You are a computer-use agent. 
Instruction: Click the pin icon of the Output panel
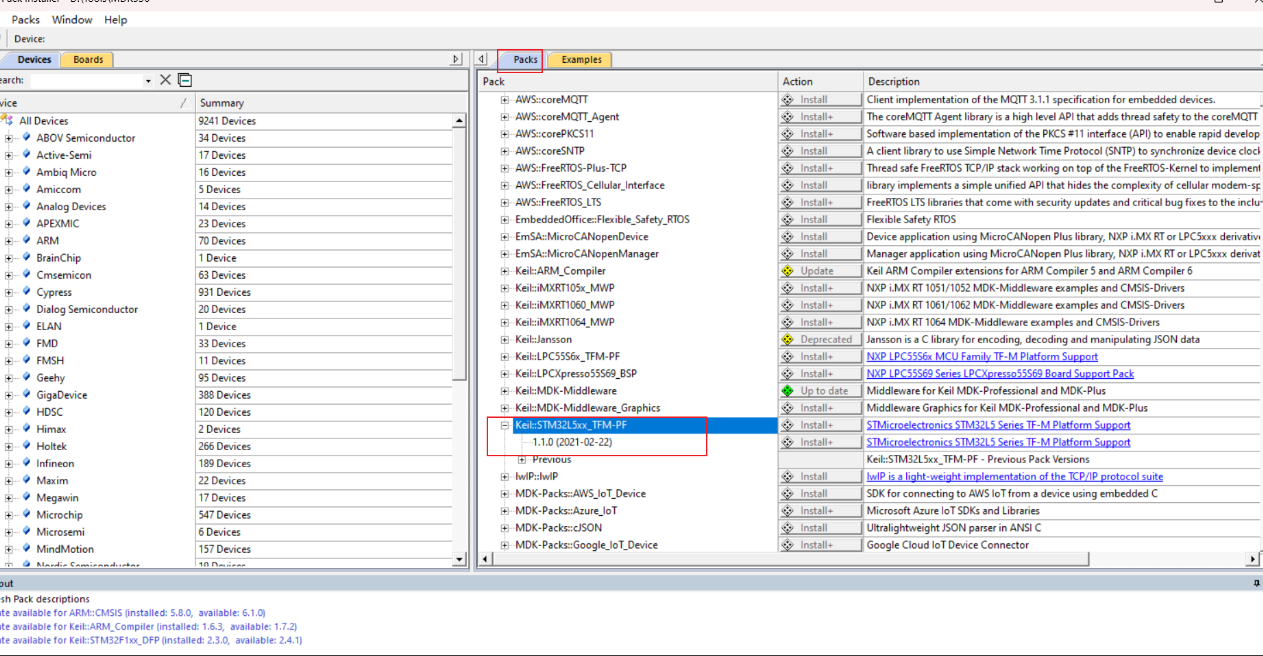[x=1256, y=582]
